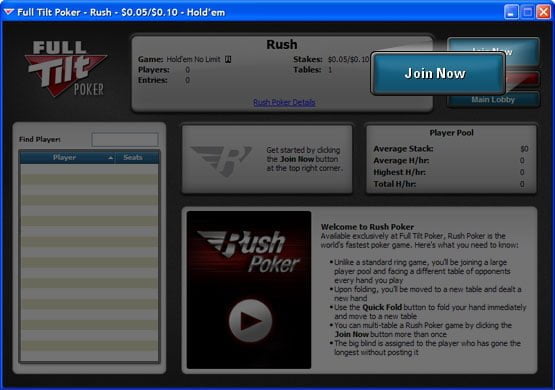
Task: Minimize the Full Tilt Poker window
Action: coord(510,12)
